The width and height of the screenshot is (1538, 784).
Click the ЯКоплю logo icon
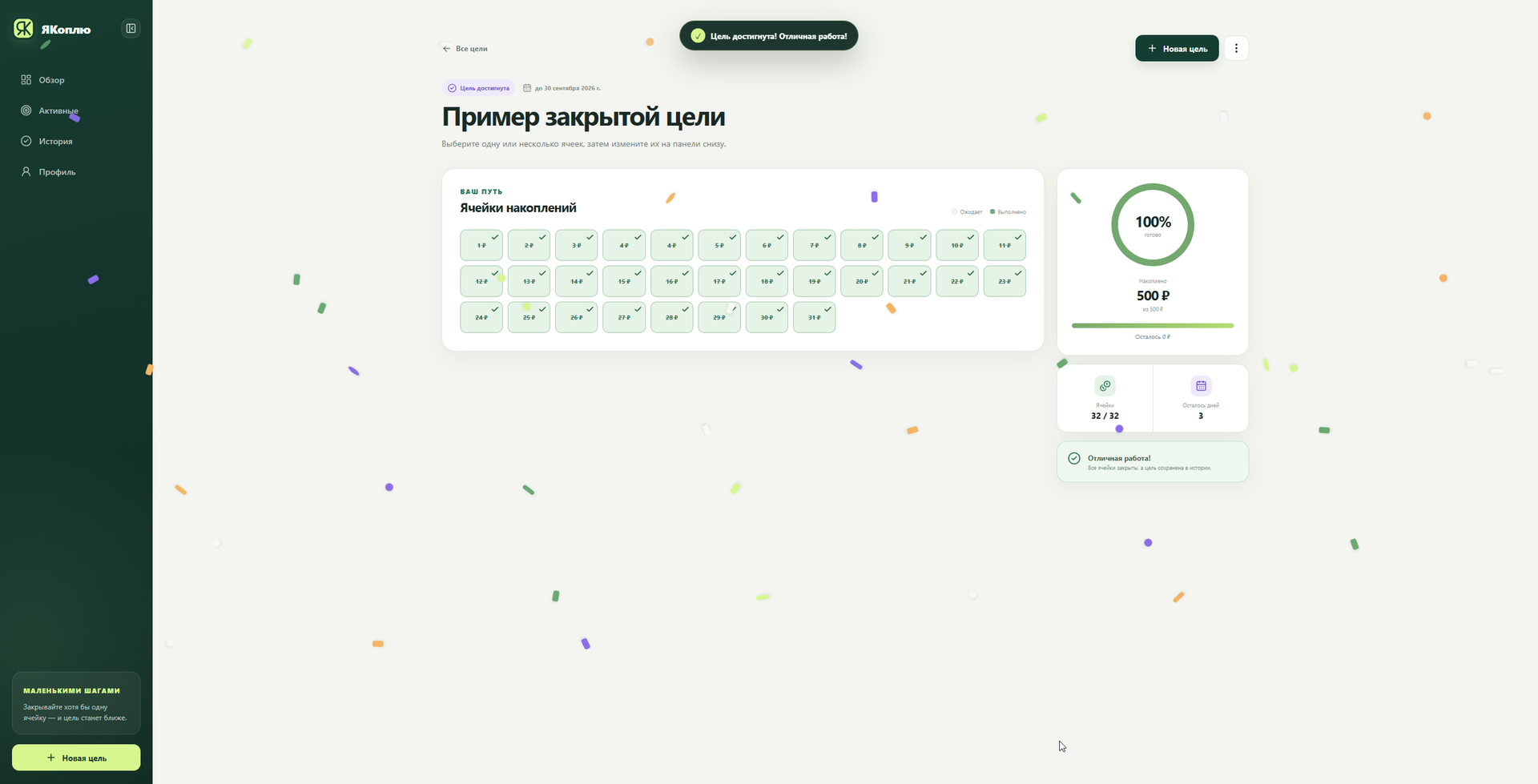24,29
